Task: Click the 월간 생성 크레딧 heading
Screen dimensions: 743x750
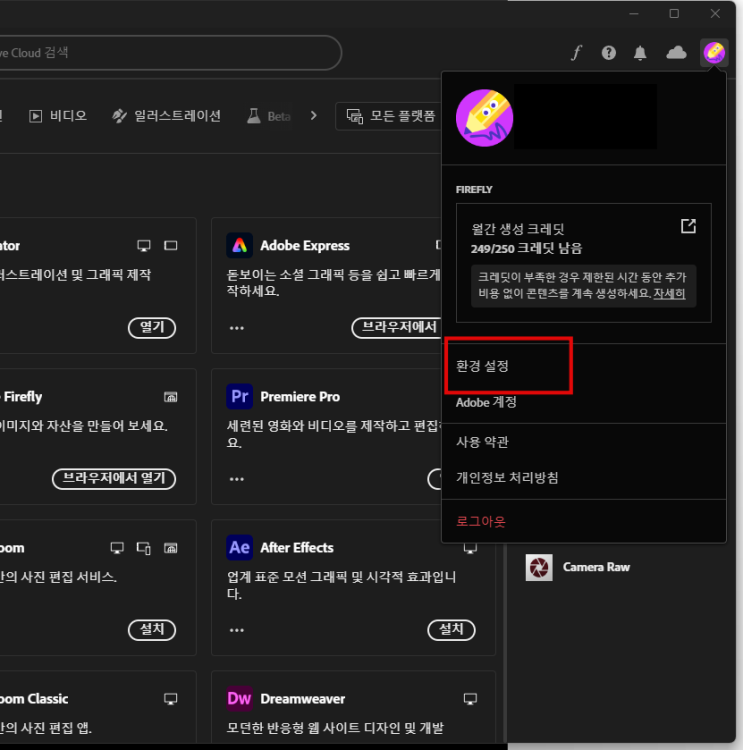Action: pos(518,229)
